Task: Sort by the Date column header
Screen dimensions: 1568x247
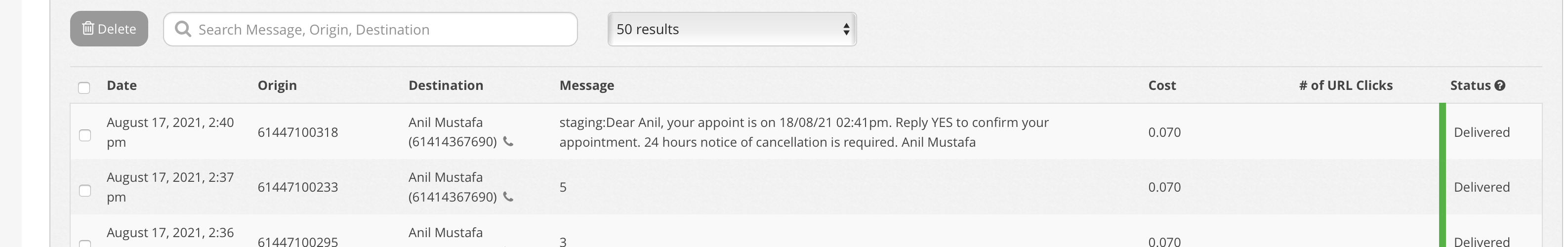Action: 121,85
